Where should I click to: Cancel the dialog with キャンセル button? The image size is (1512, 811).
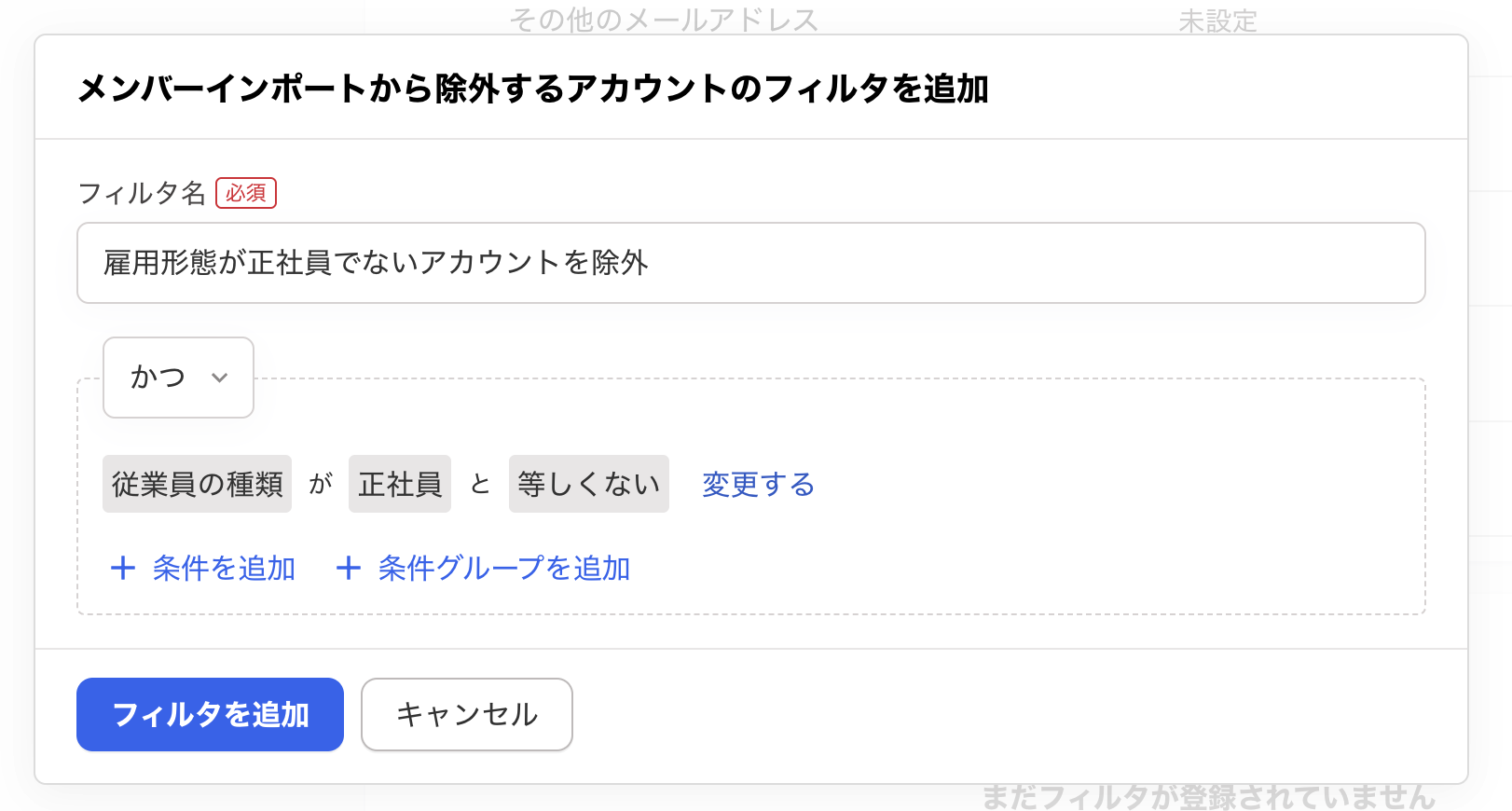pyautogui.click(x=466, y=714)
